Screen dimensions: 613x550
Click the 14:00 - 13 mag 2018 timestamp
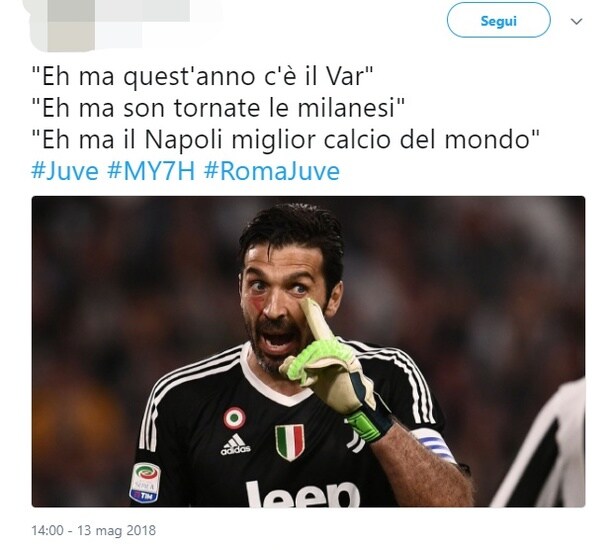pos(93,530)
